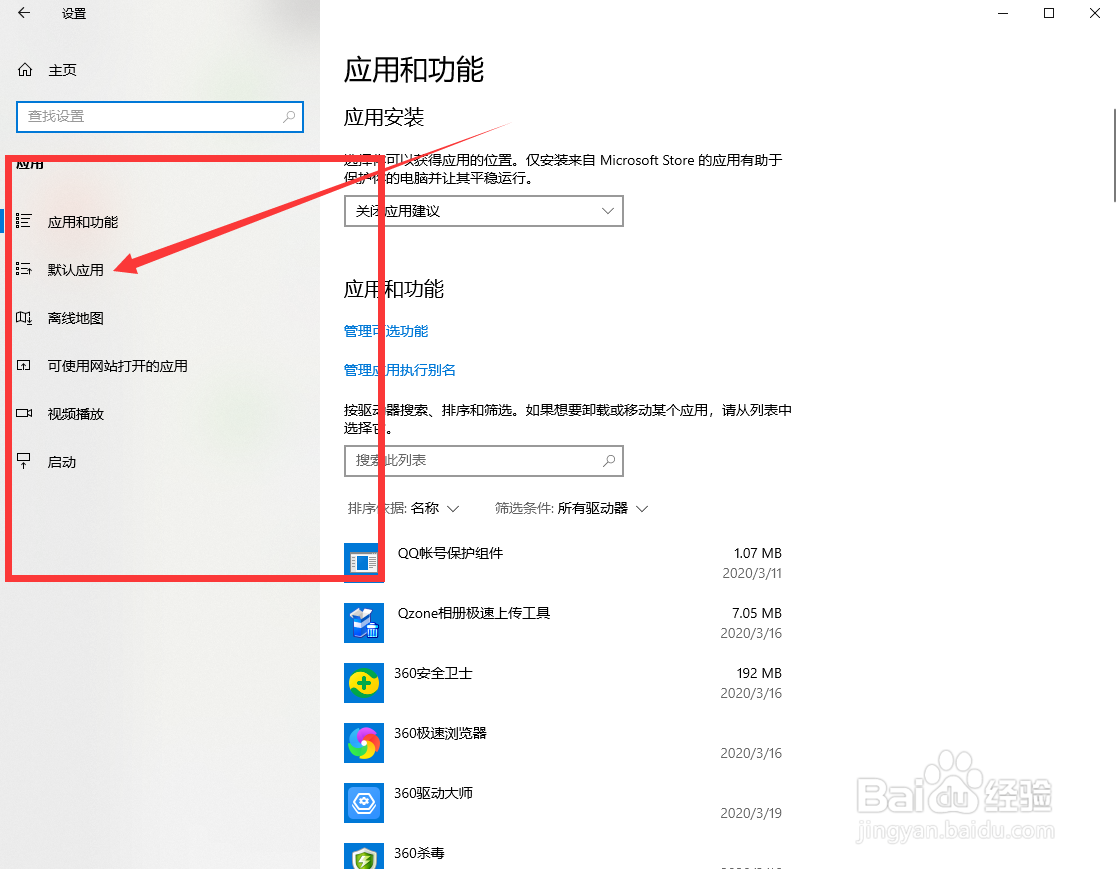Click the 360极速浏览器 icon

(363, 743)
